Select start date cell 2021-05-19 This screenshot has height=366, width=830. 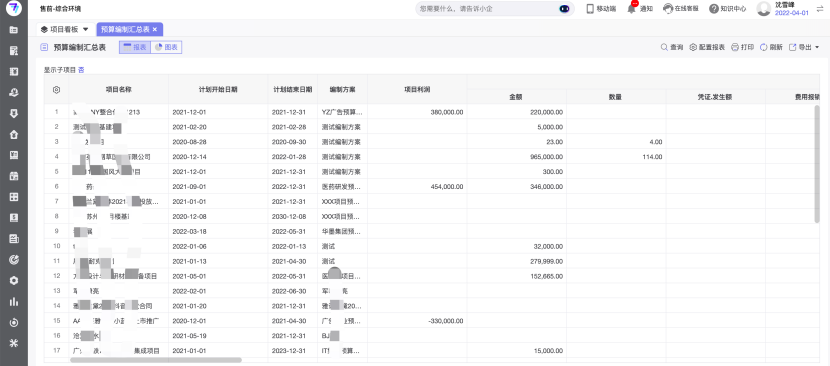[218, 336]
